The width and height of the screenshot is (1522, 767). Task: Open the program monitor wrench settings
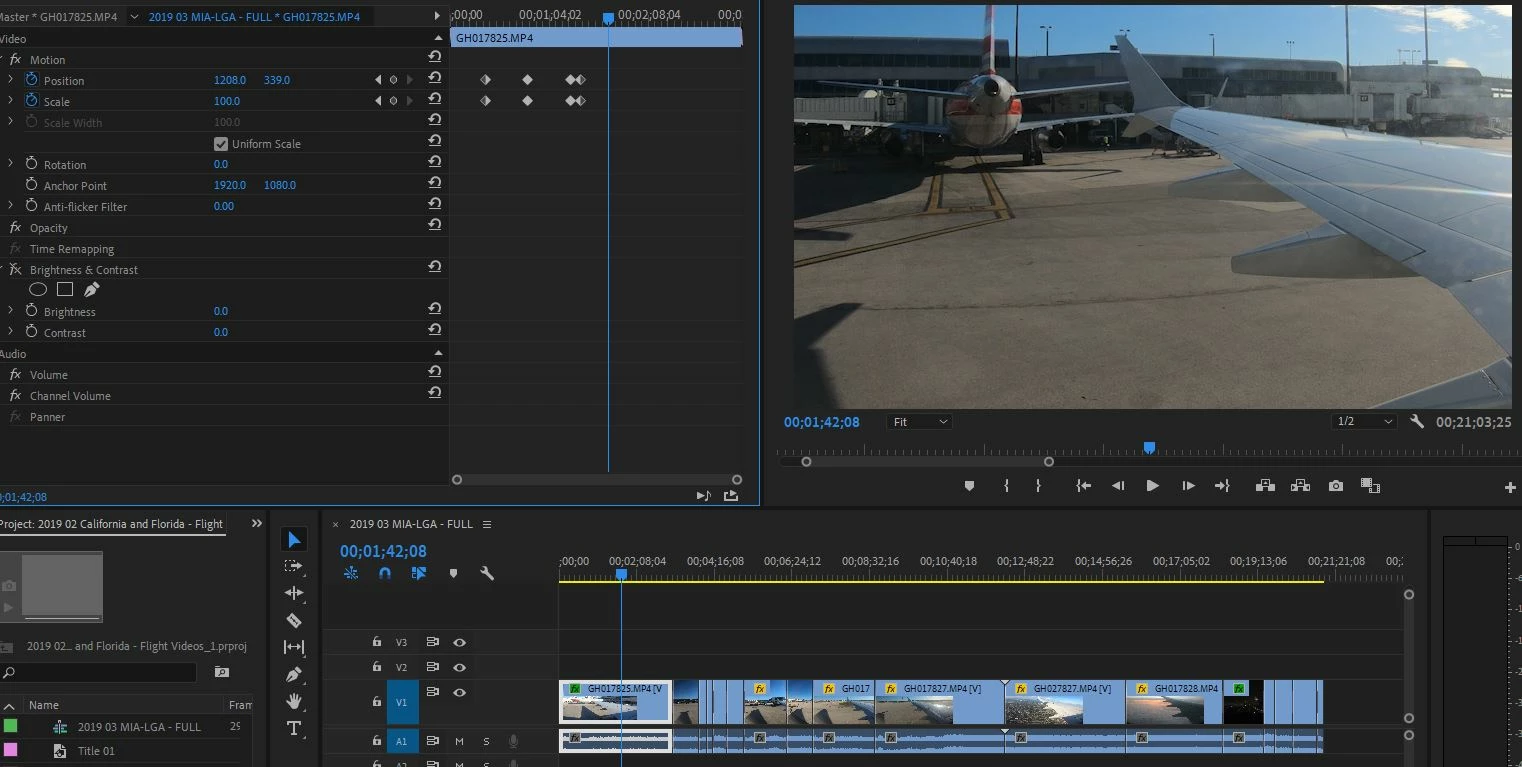[1417, 422]
